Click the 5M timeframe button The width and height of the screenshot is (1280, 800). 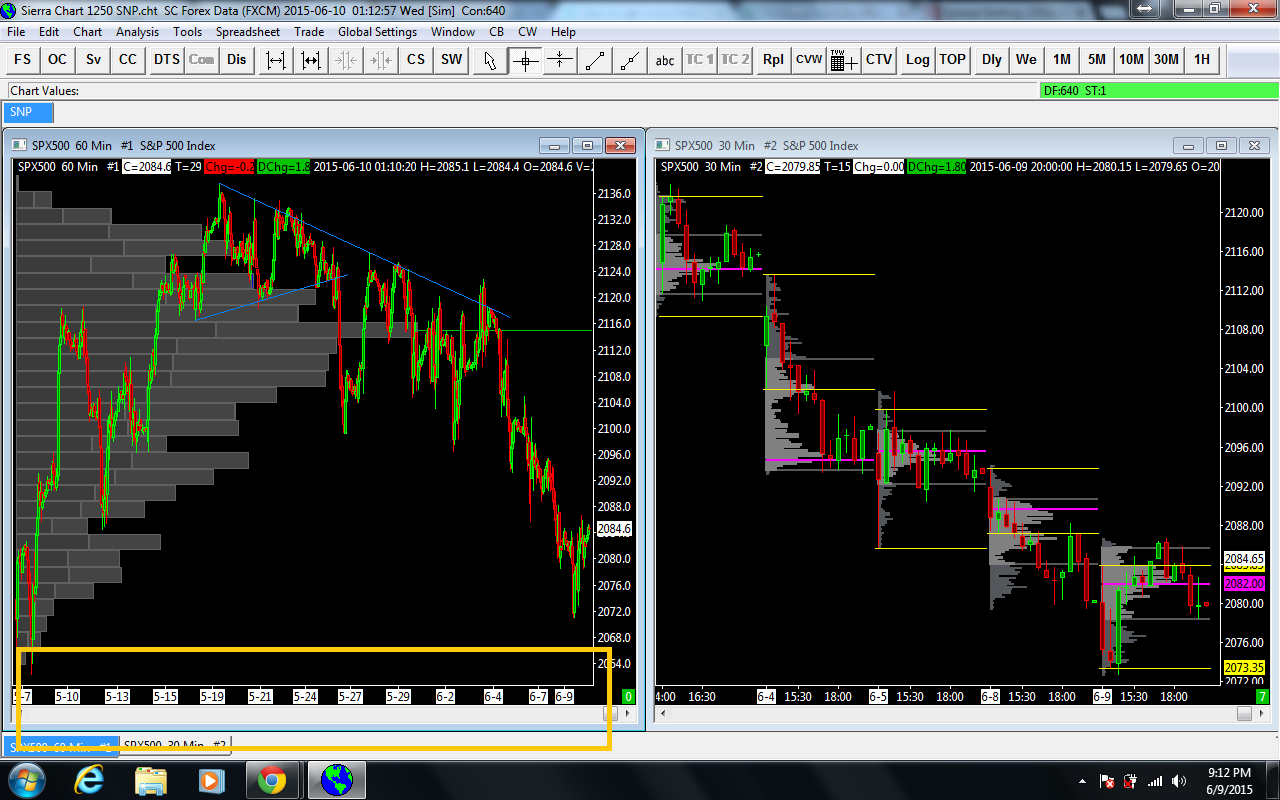click(1097, 59)
